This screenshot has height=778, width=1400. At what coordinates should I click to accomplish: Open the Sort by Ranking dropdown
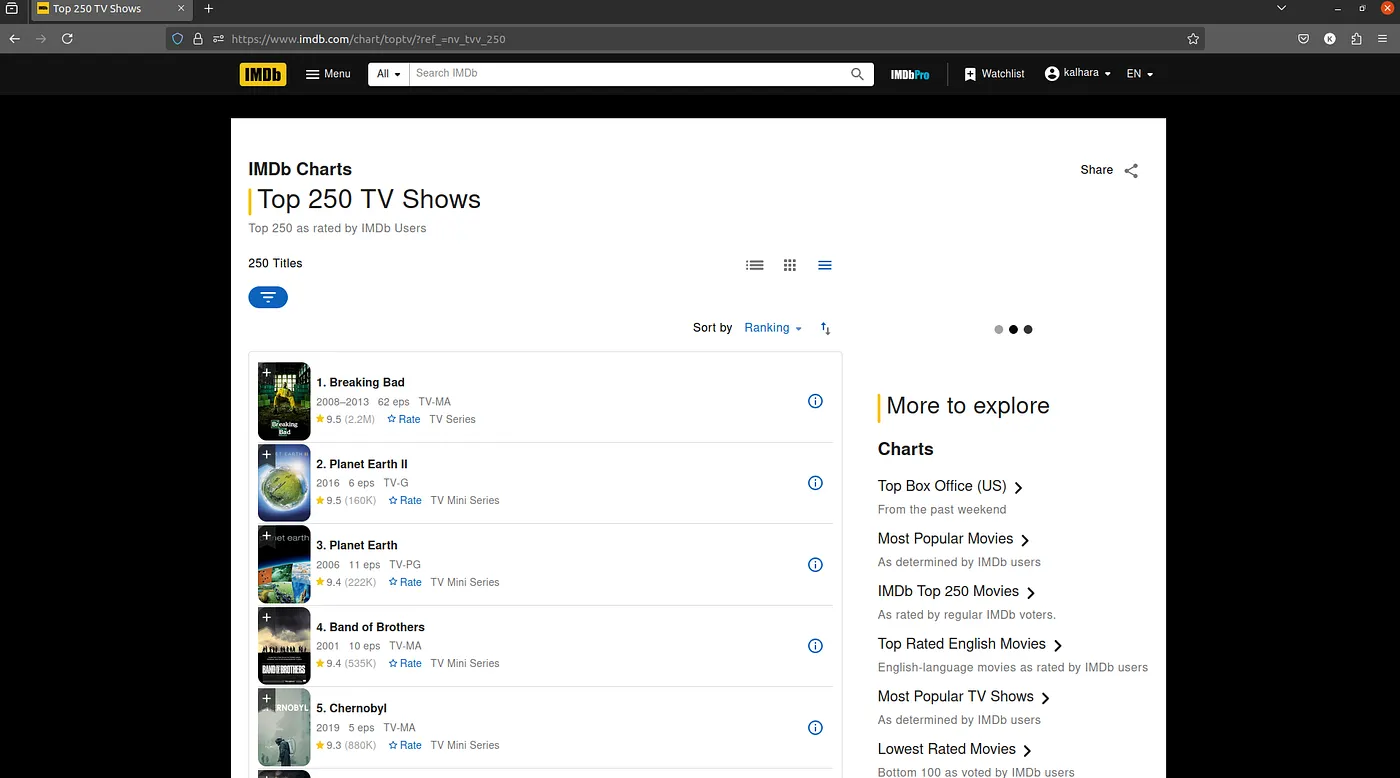(773, 328)
